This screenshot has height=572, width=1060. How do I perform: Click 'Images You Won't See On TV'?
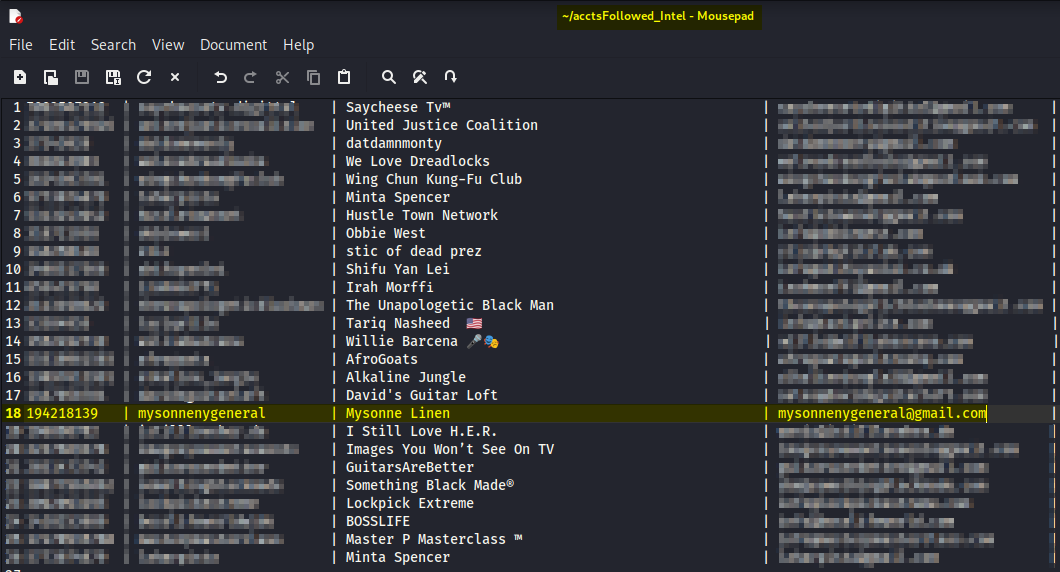(450, 449)
